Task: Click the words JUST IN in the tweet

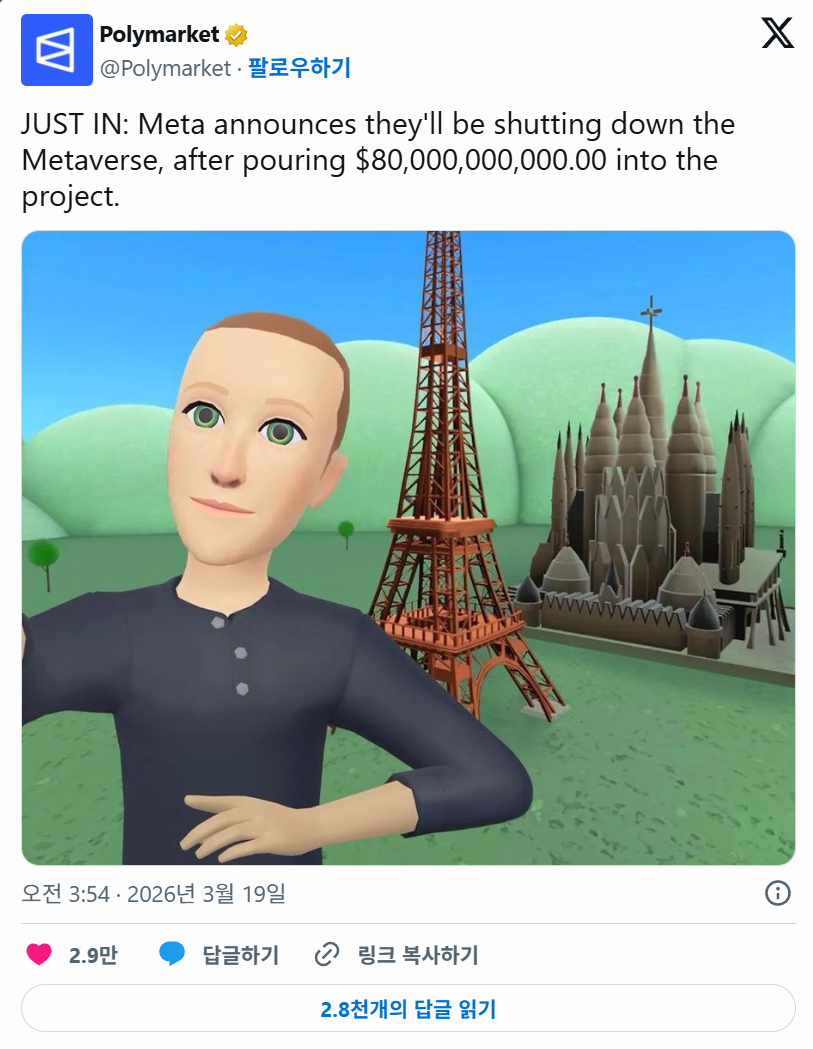Action: [x=76, y=124]
